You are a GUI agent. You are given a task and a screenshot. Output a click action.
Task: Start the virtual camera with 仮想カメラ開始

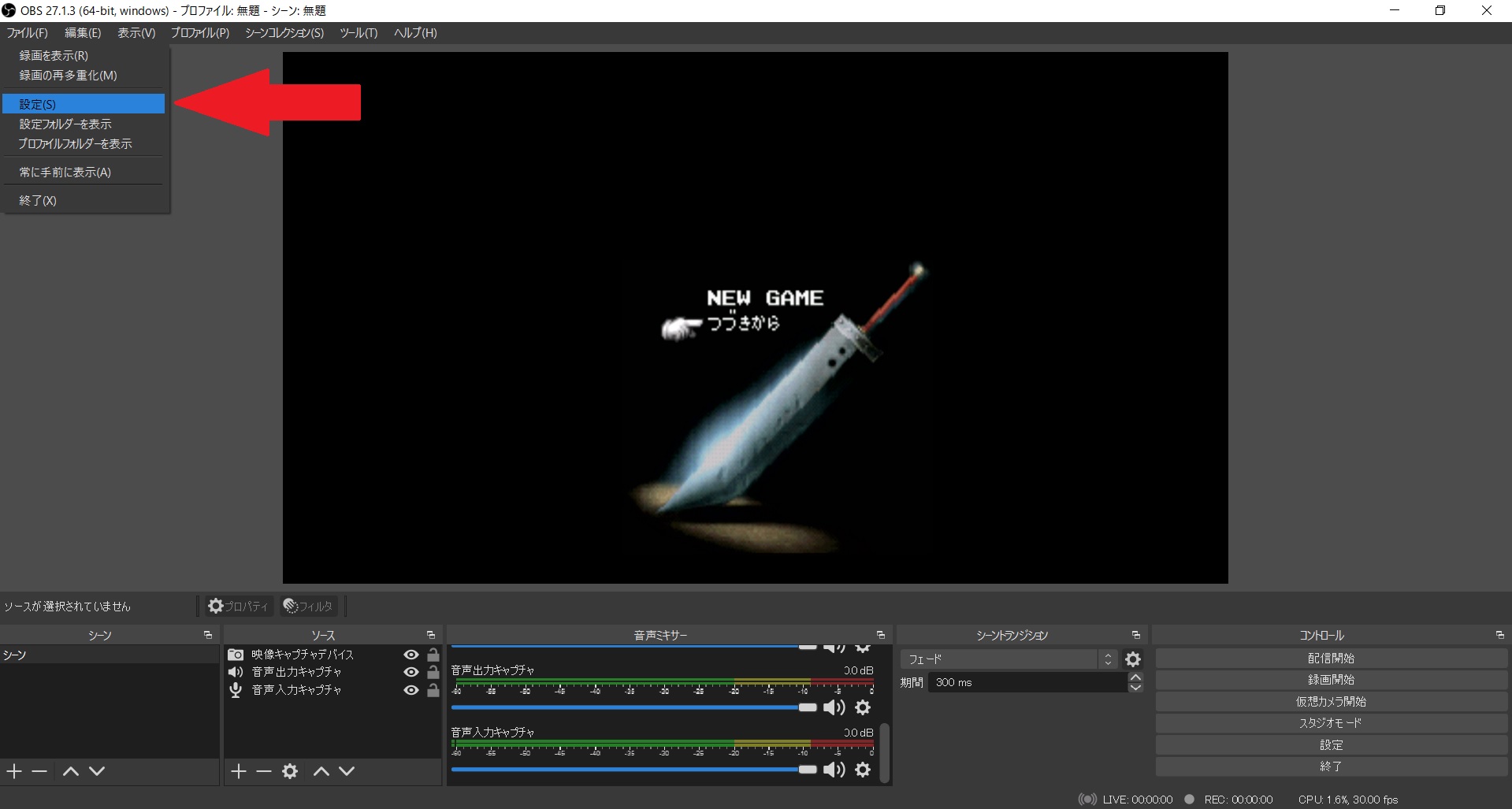[1331, 702]
